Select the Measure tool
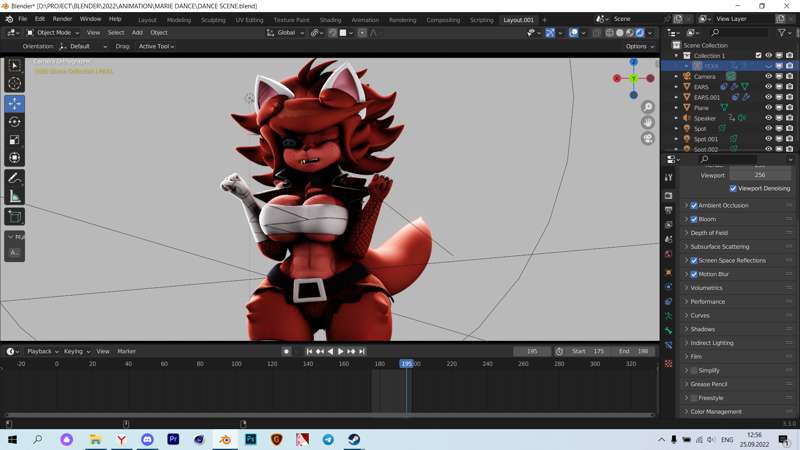 (x=14, y=196)
